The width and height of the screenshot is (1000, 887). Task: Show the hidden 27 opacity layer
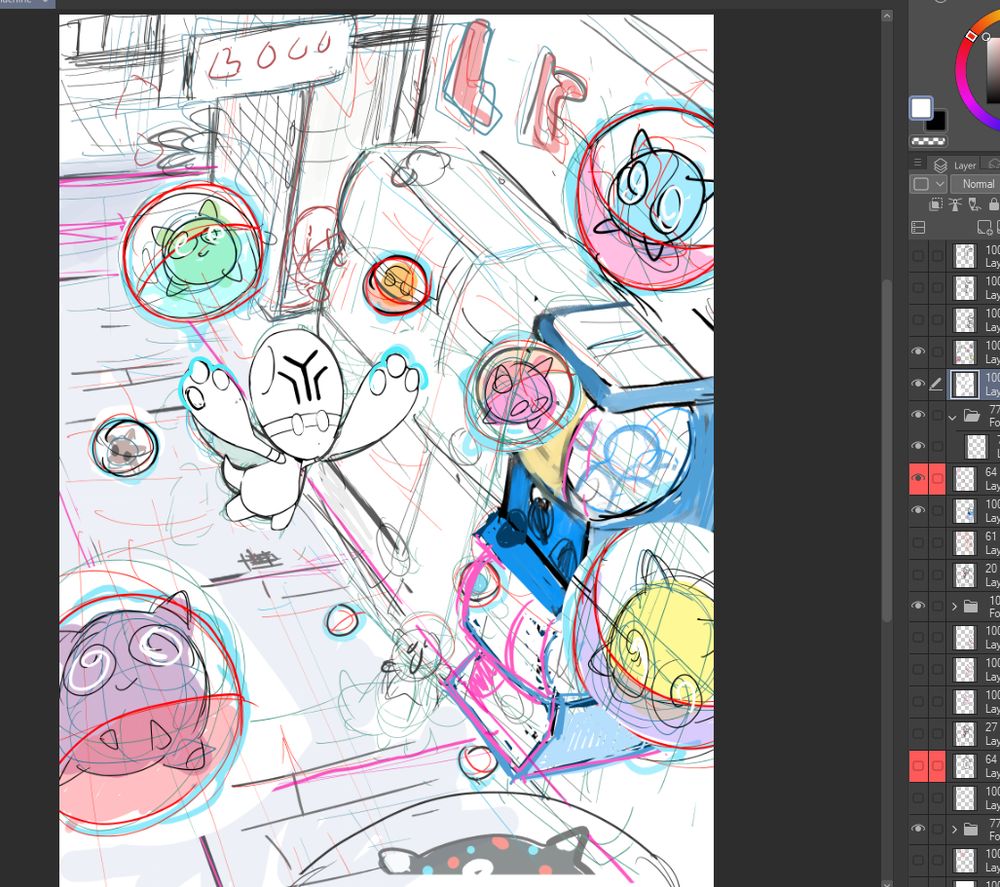918,733
